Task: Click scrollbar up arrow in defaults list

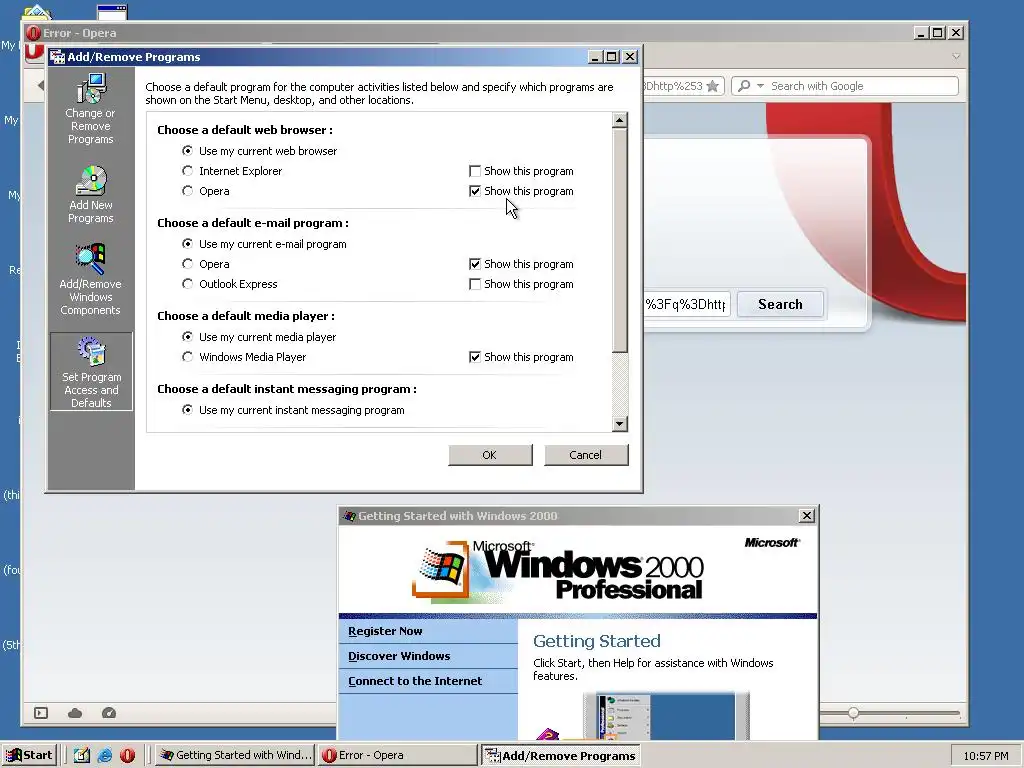Action: (x=620, y=120)
